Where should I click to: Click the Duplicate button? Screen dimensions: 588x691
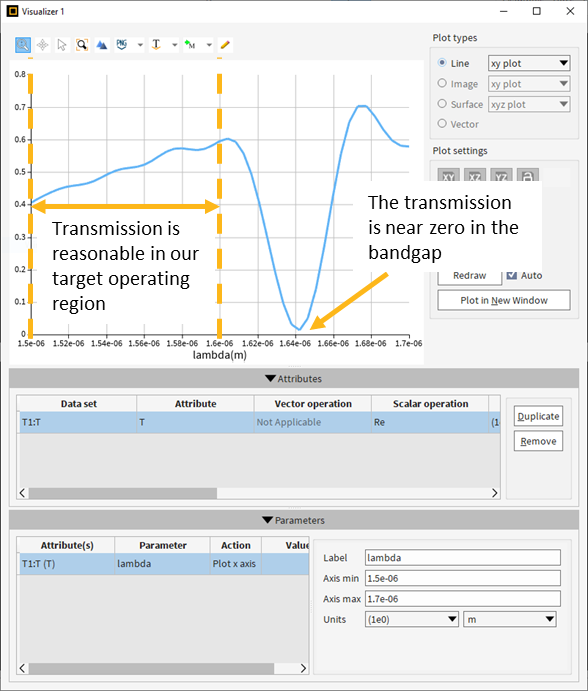[x=538, y=416]
